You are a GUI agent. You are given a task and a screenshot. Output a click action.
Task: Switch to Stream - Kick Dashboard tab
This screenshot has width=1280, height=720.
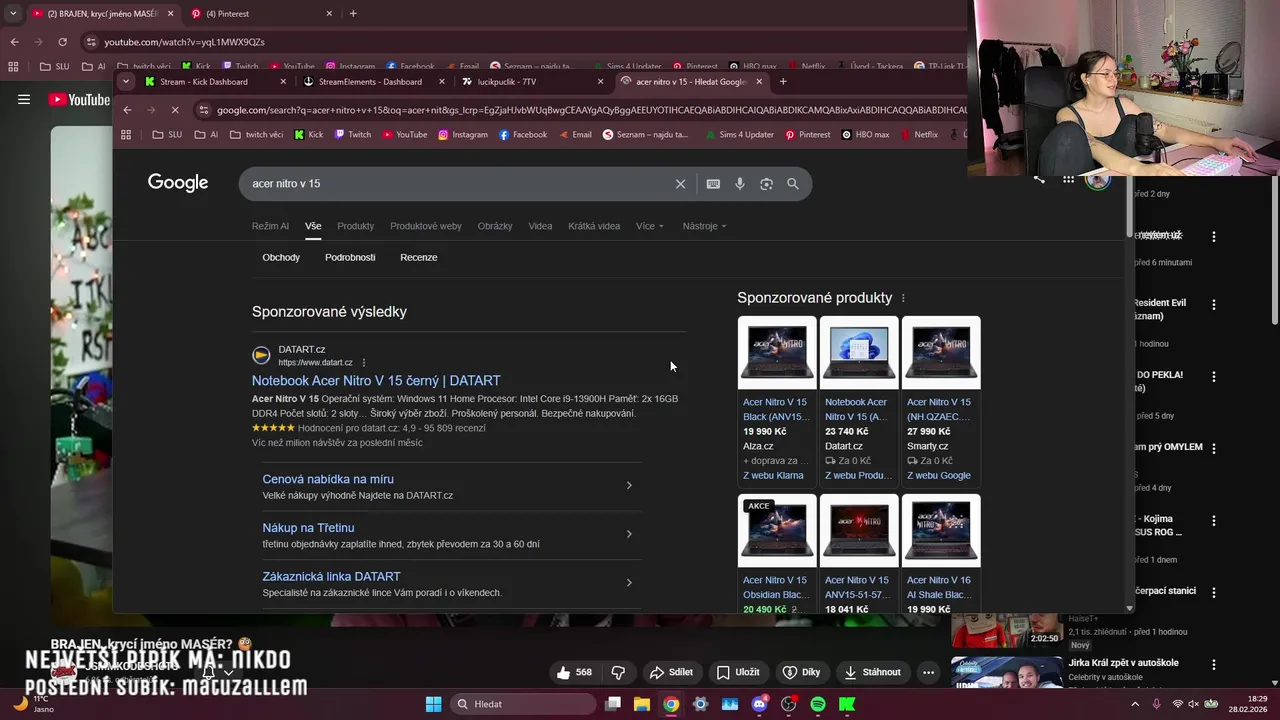pyautogui.click(x=213, y=81)
